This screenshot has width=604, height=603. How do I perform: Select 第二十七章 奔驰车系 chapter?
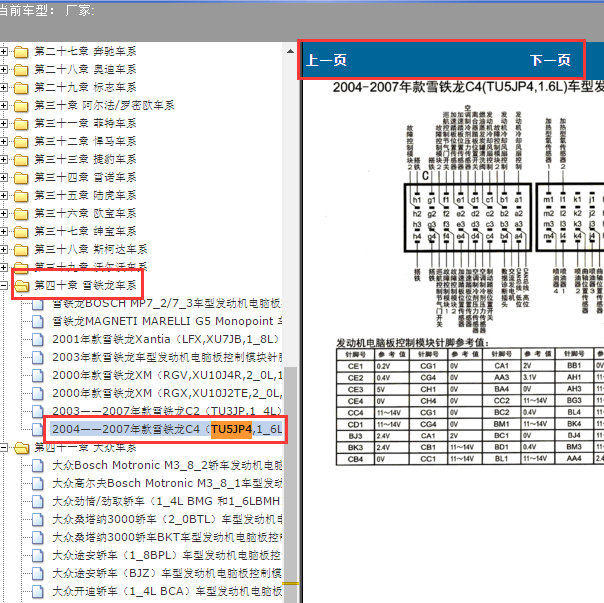click(x=86, y=51)
